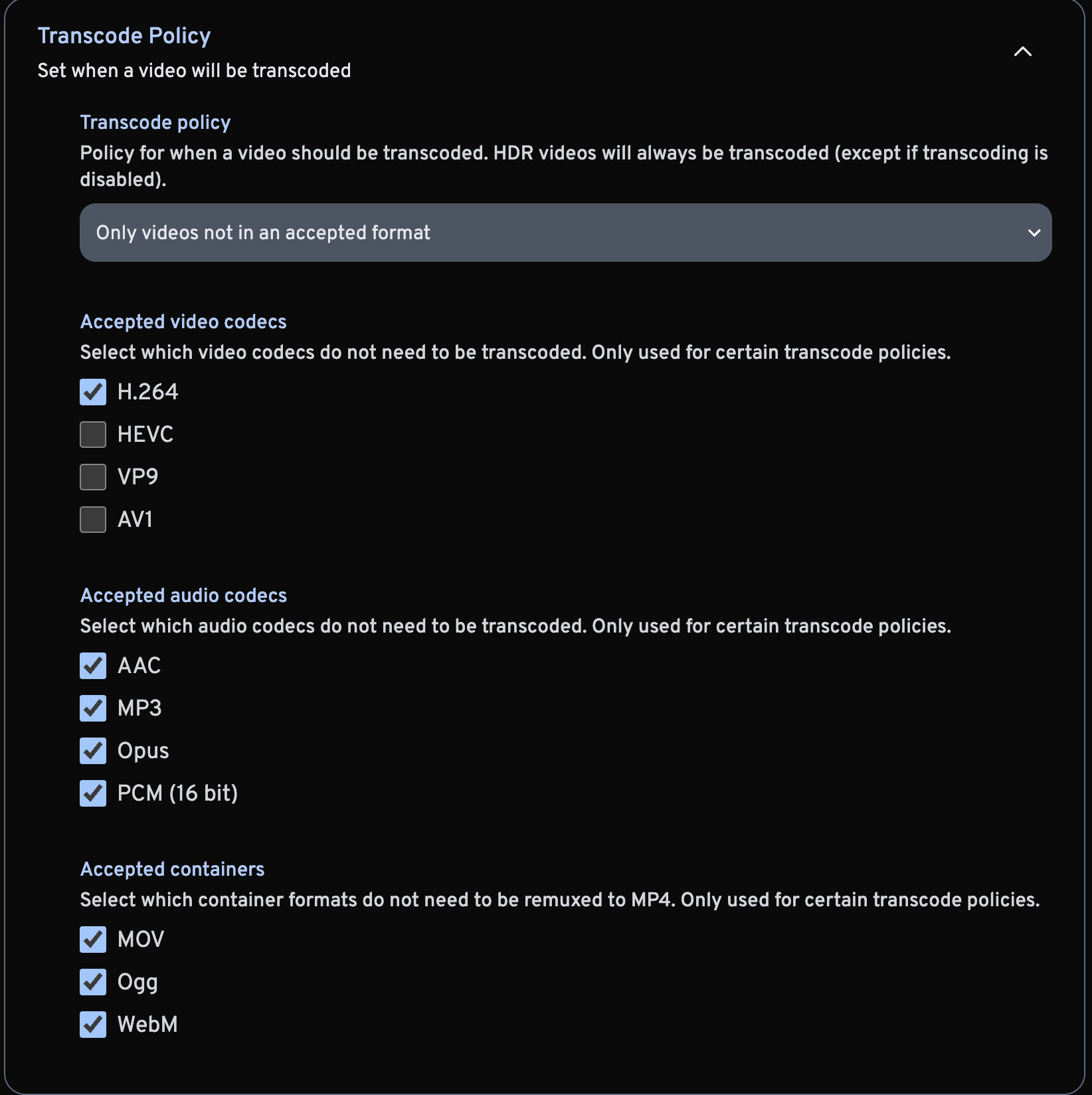Viewport: 1092px width, 1095px height.
Task: Uncheck the AAC audio codec checkbox
Action: [93, 666]
